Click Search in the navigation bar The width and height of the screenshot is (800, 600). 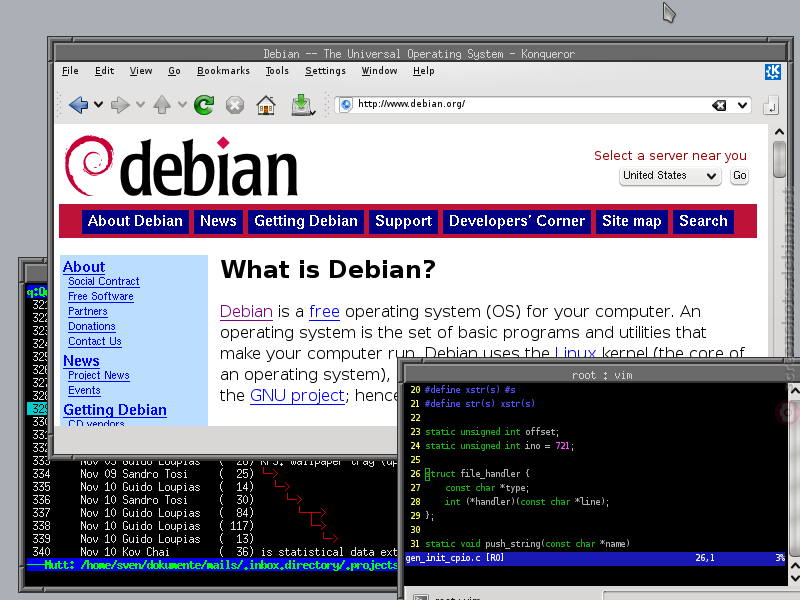(703, 221)
